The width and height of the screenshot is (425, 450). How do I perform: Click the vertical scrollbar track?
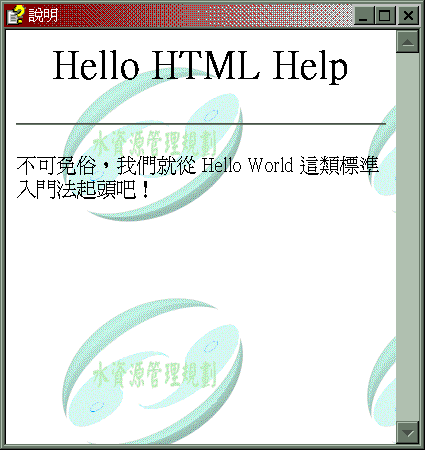407,237
